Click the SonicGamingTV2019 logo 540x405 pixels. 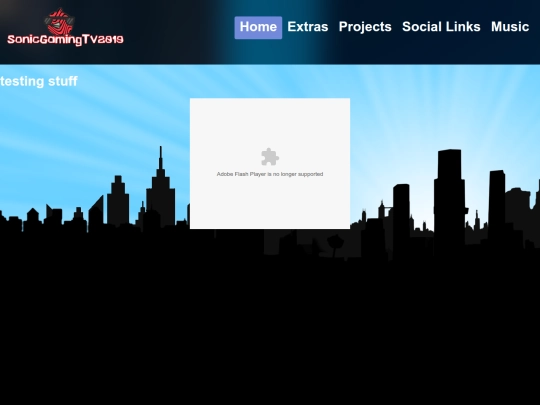(x=65, y=27)
